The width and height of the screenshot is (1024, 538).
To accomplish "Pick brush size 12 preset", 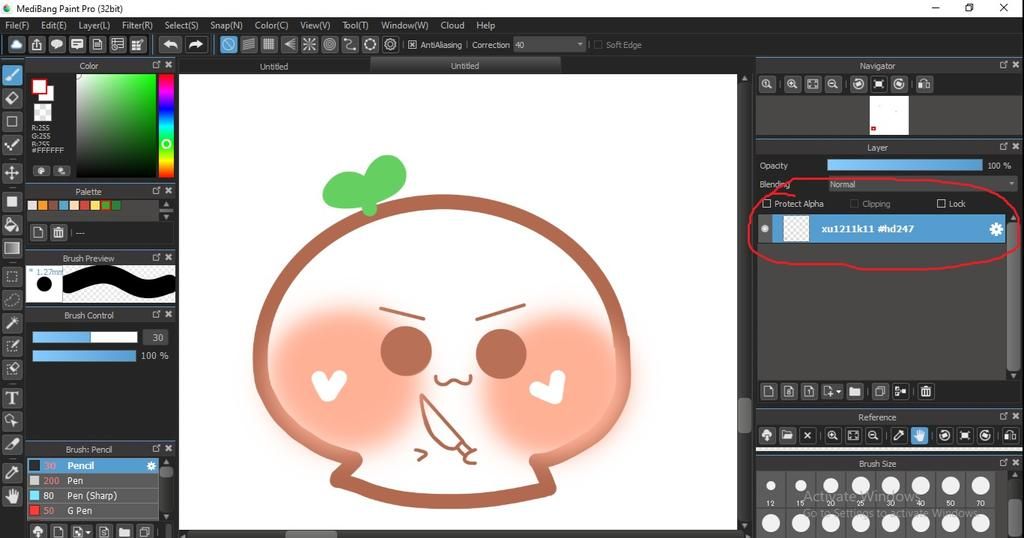I will click(771, 490).
